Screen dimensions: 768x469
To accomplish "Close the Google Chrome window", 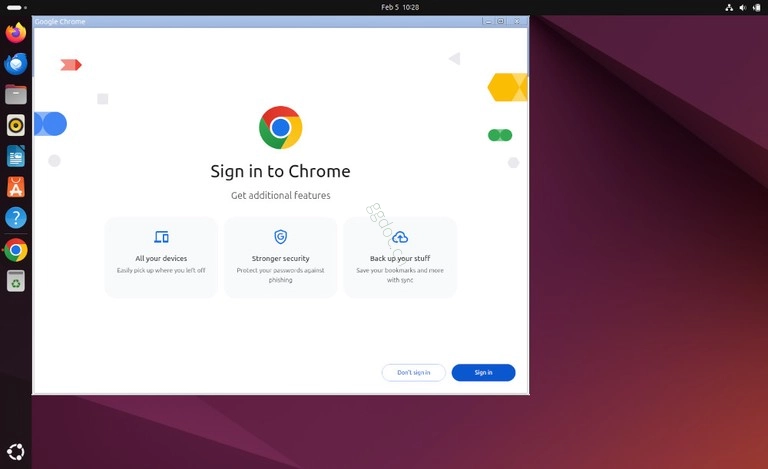I will (x=517, y=22).
